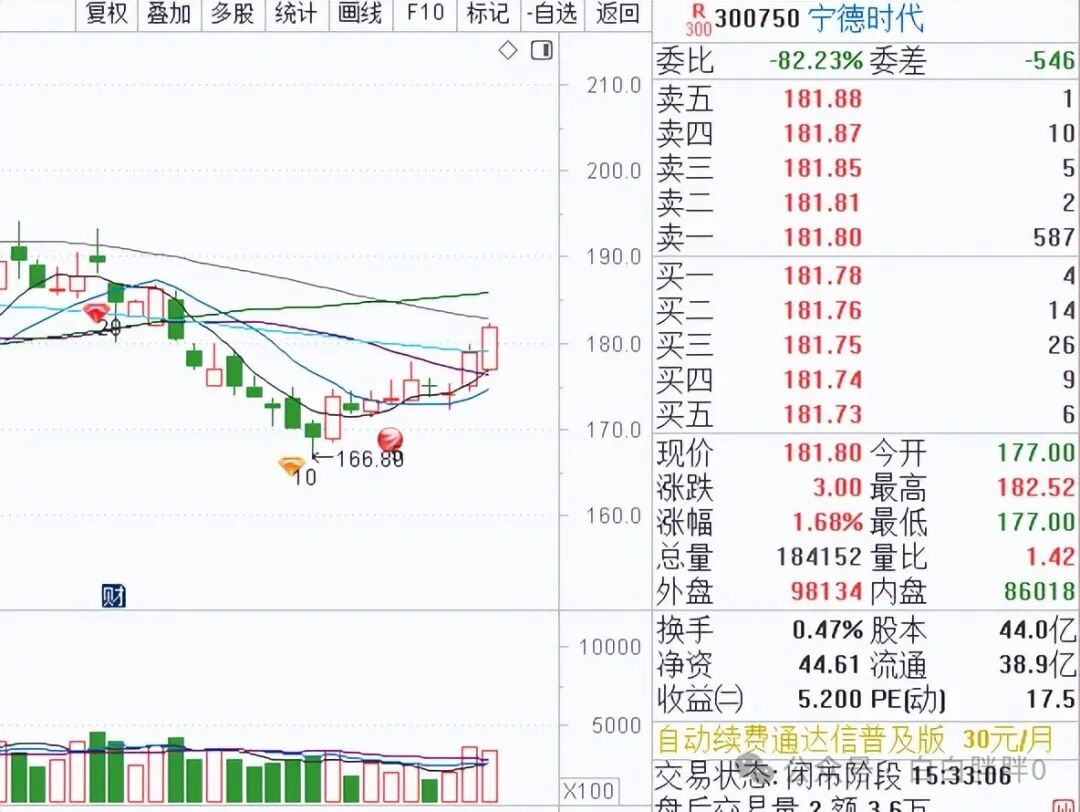Click the 现价 value 181.80
Image resolution: width=1080 pixels, height=812 pixels.
[823, 453]
